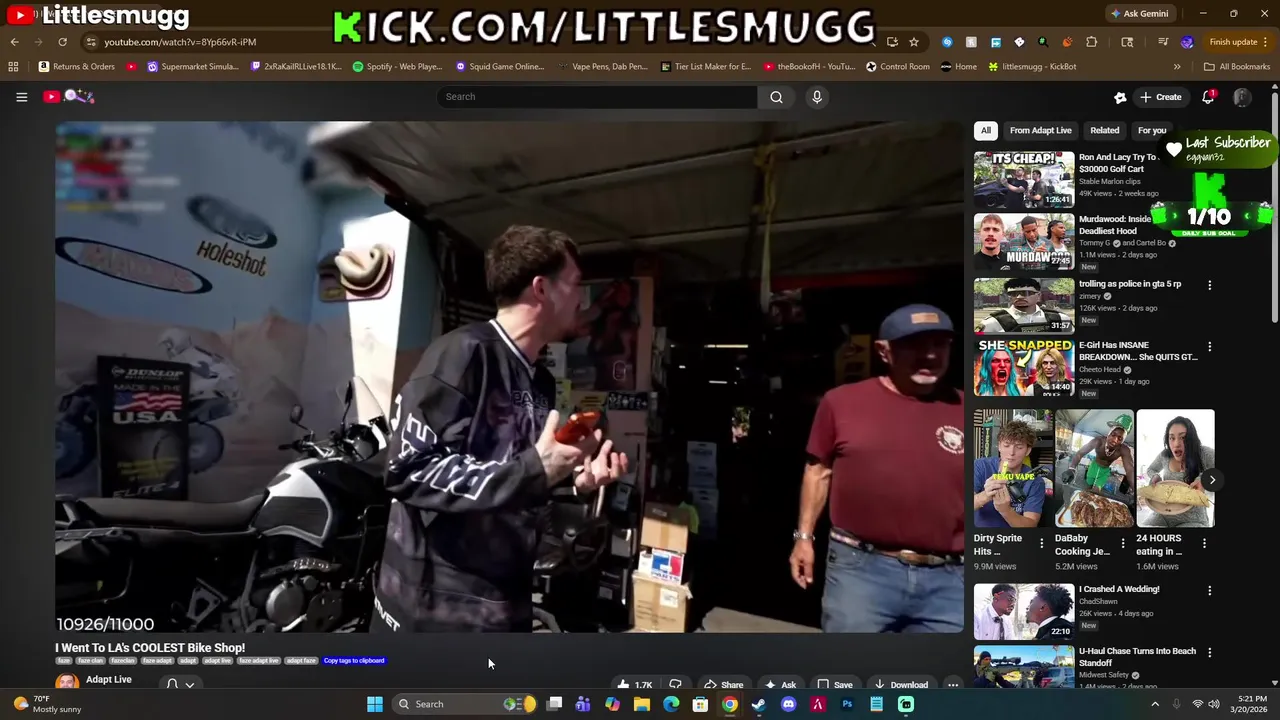Click the address bar URL
This screenshot has height=720, width=1280.
pos(180,42)
